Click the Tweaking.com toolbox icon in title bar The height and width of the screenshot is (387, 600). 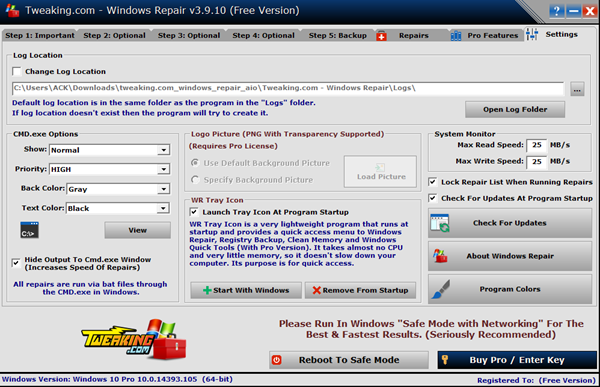pyautogui.click(x=12, y=11)
